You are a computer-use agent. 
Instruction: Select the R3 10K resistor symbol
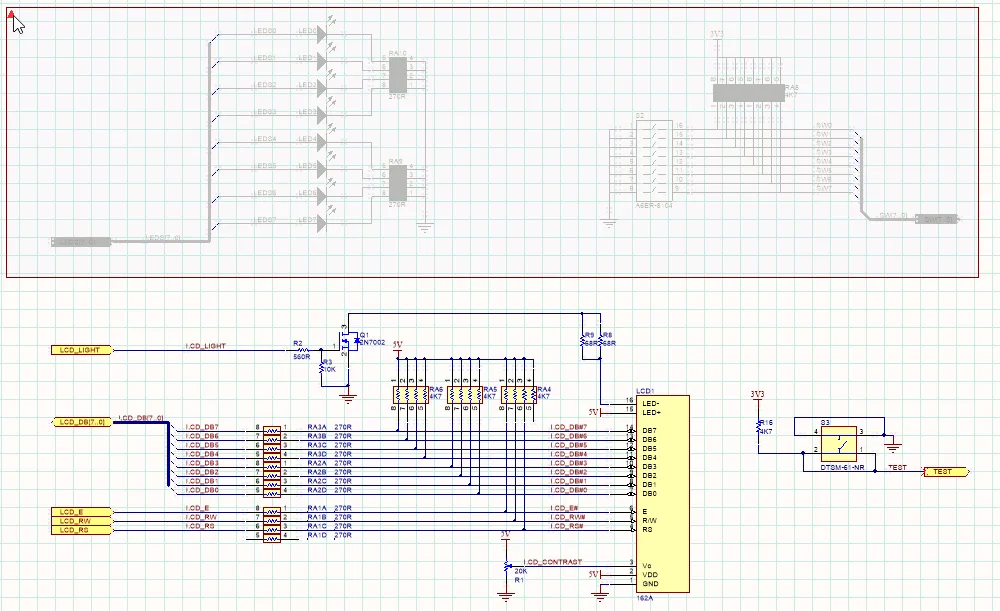point(323,366)
